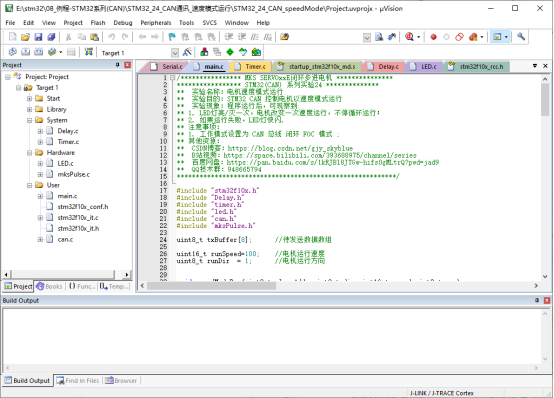Kill all breakpoints icon
The height and width of the screenshot is (398, 554).
pyautogui.click(x=473, y=37)
